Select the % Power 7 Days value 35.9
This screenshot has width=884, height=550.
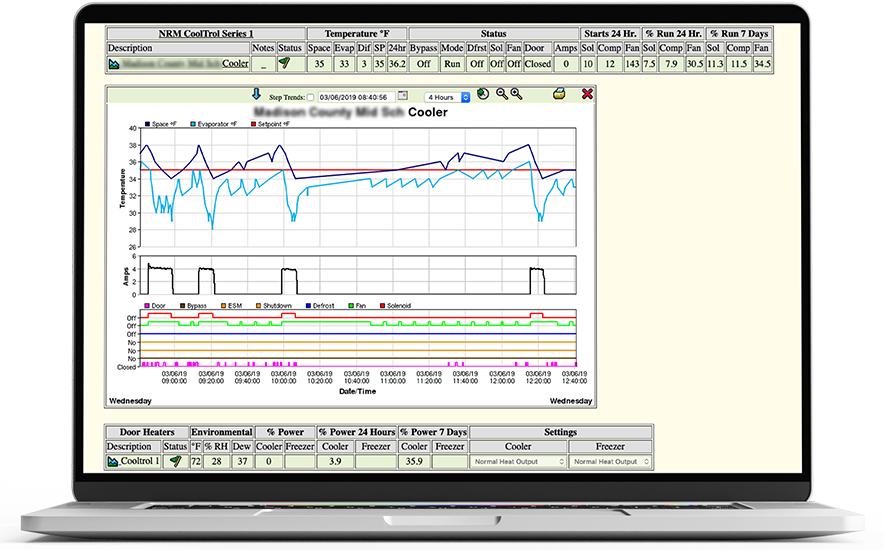[x=414, y=461]
